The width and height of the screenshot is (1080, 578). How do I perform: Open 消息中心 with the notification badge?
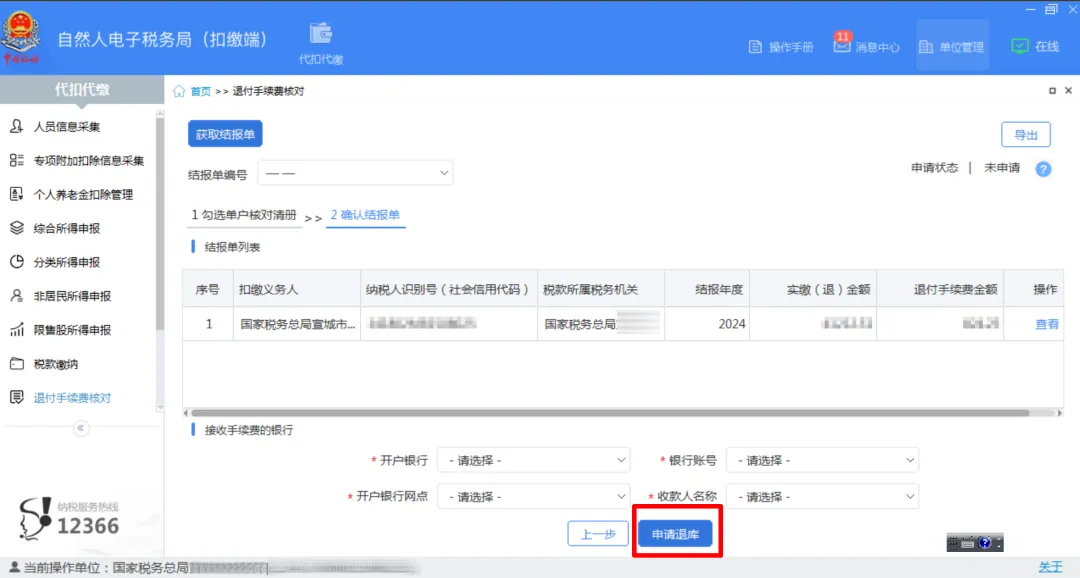pos(869,45)
